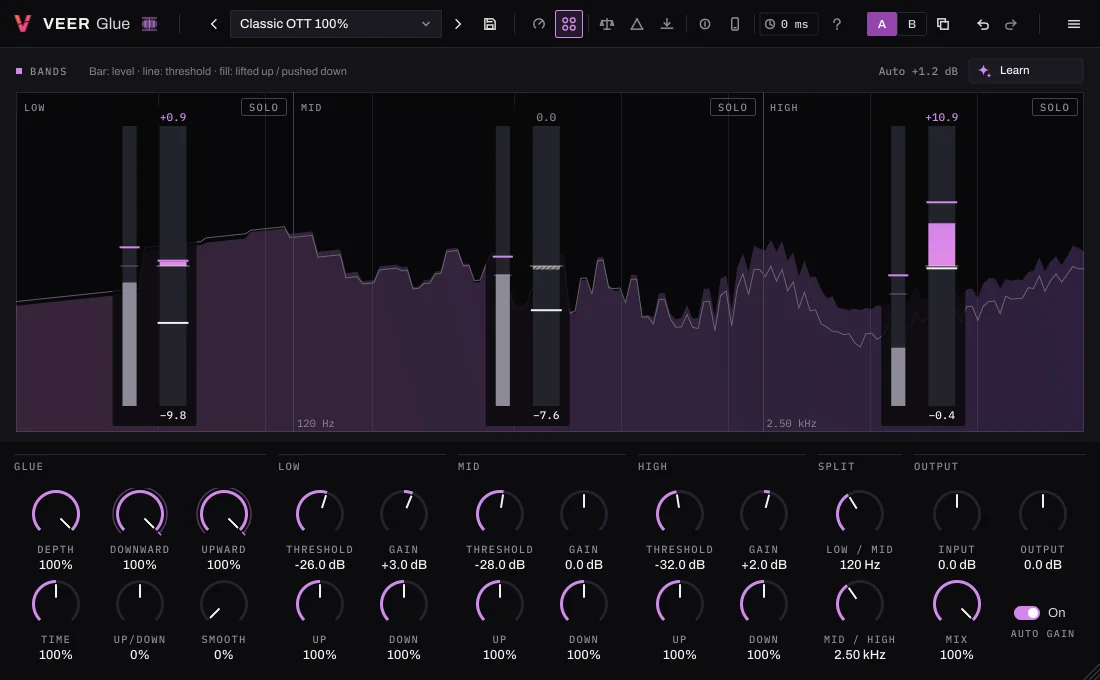1100x680 pixels.
Task: Click the High Threshold knob
Action: pyautogui.click(x=680, y=513)
